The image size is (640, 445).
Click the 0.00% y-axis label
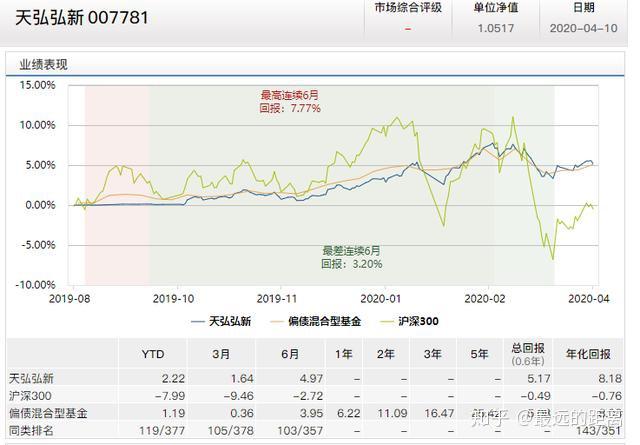(41, 205)
